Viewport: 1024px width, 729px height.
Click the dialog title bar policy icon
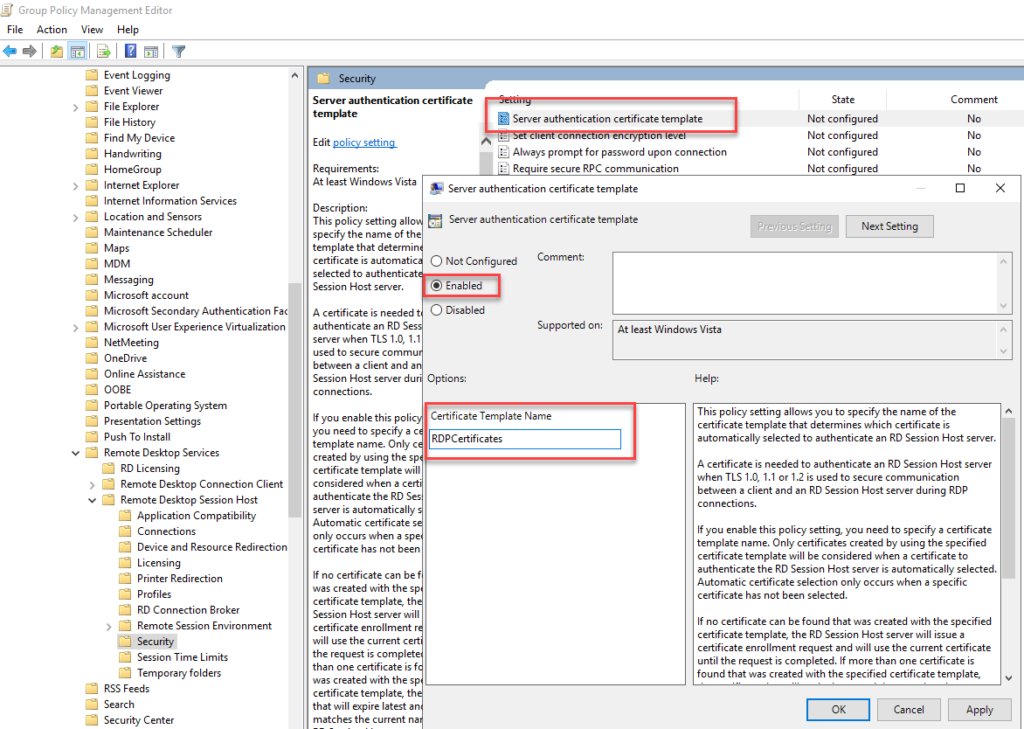click(x=436, y=189)
